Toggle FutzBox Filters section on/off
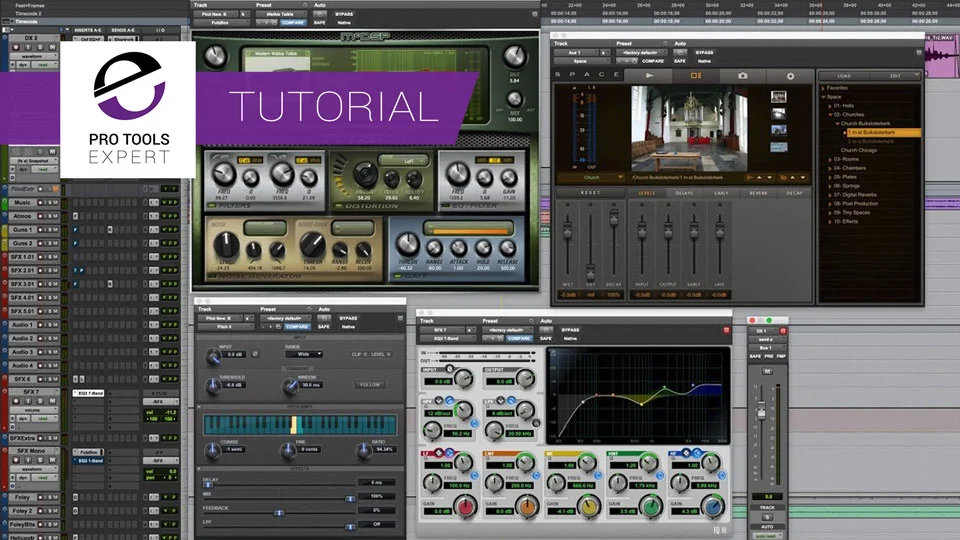The width and height of the screenshot is (960, 540). coord(212,206)
